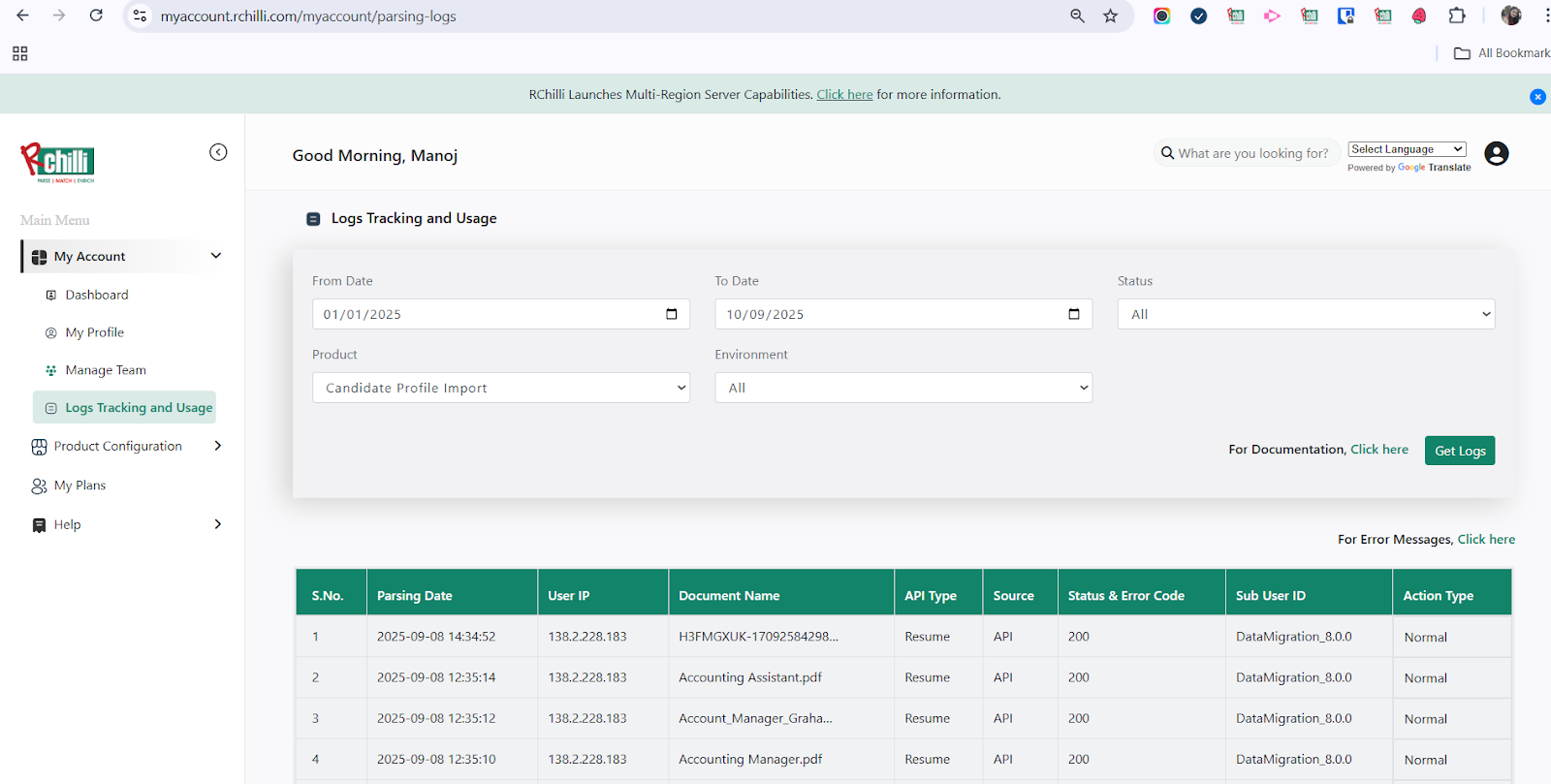Open the Environment dropdown
Image resolution: width=1551 pixels, height=784 pixels.
point(902,388)
